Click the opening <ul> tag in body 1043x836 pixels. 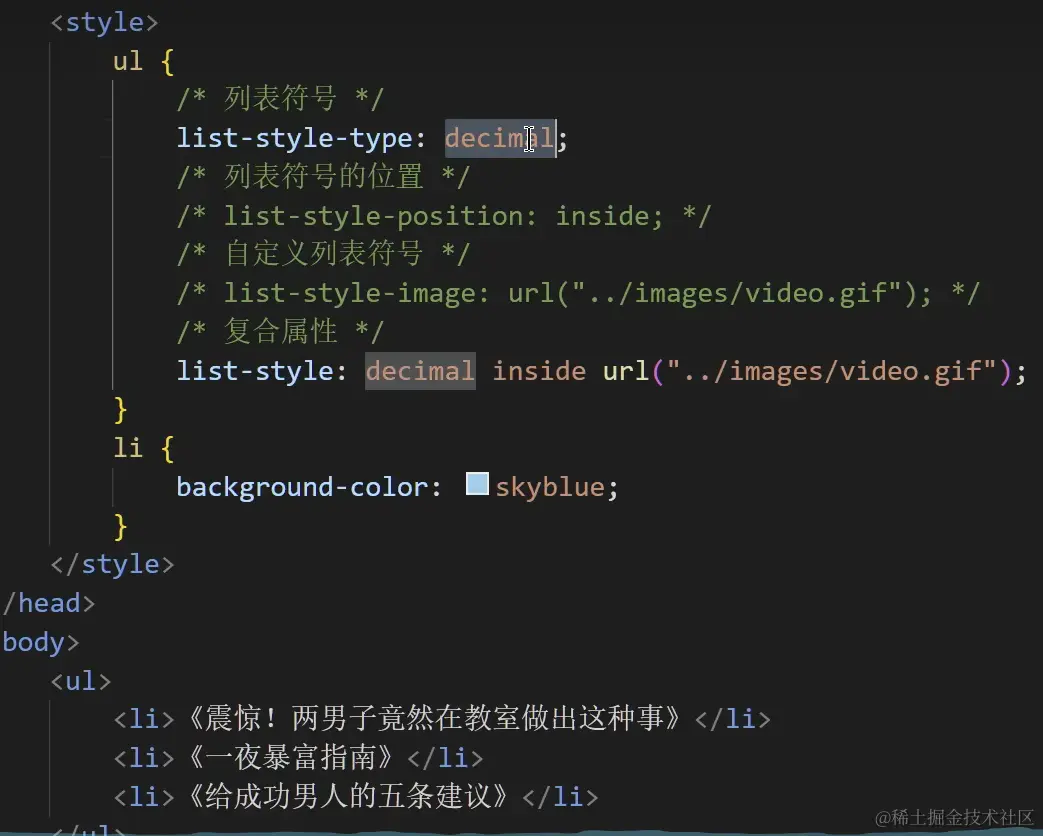81,681
